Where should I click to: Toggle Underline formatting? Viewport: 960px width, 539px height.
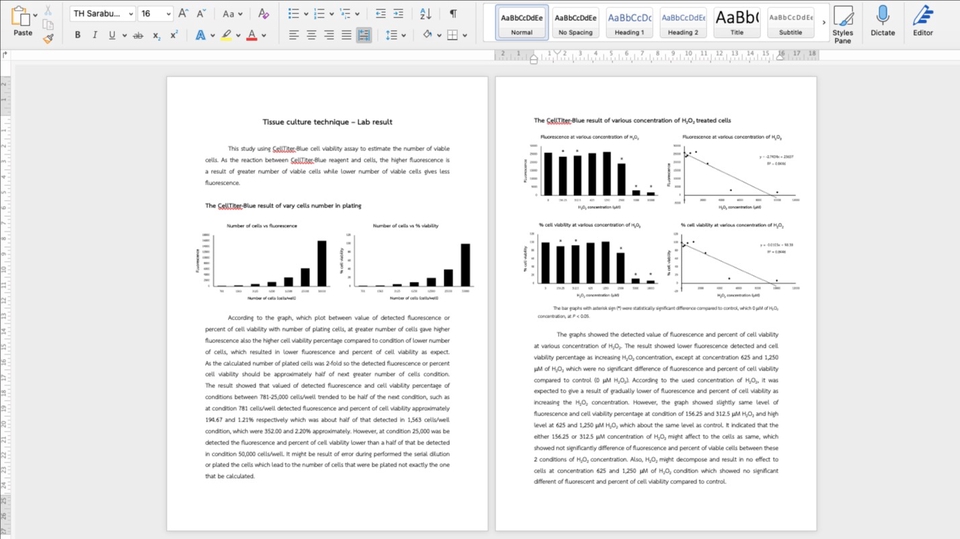[111, 36]
